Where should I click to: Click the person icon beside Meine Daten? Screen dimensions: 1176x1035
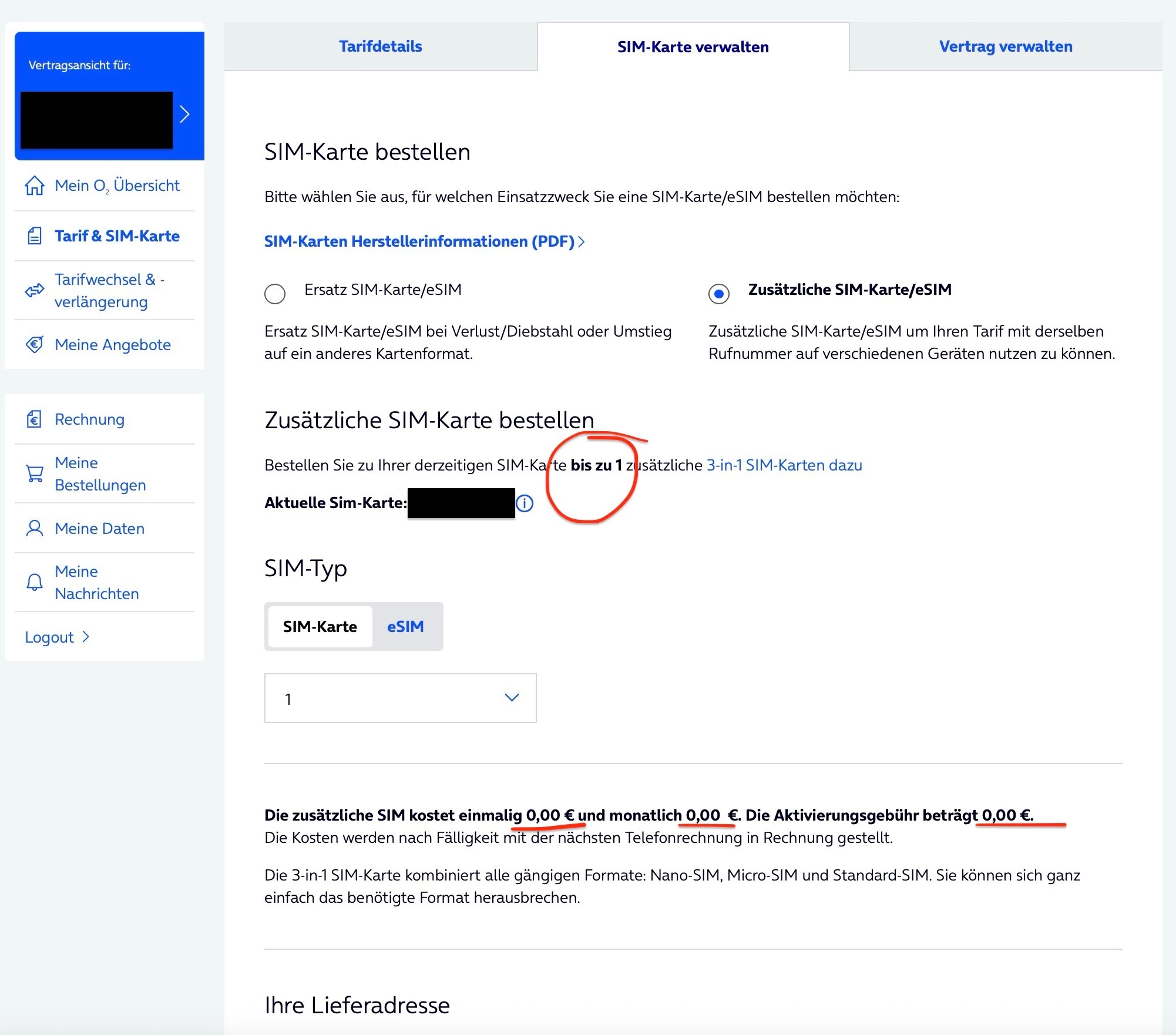click(35, 529)
